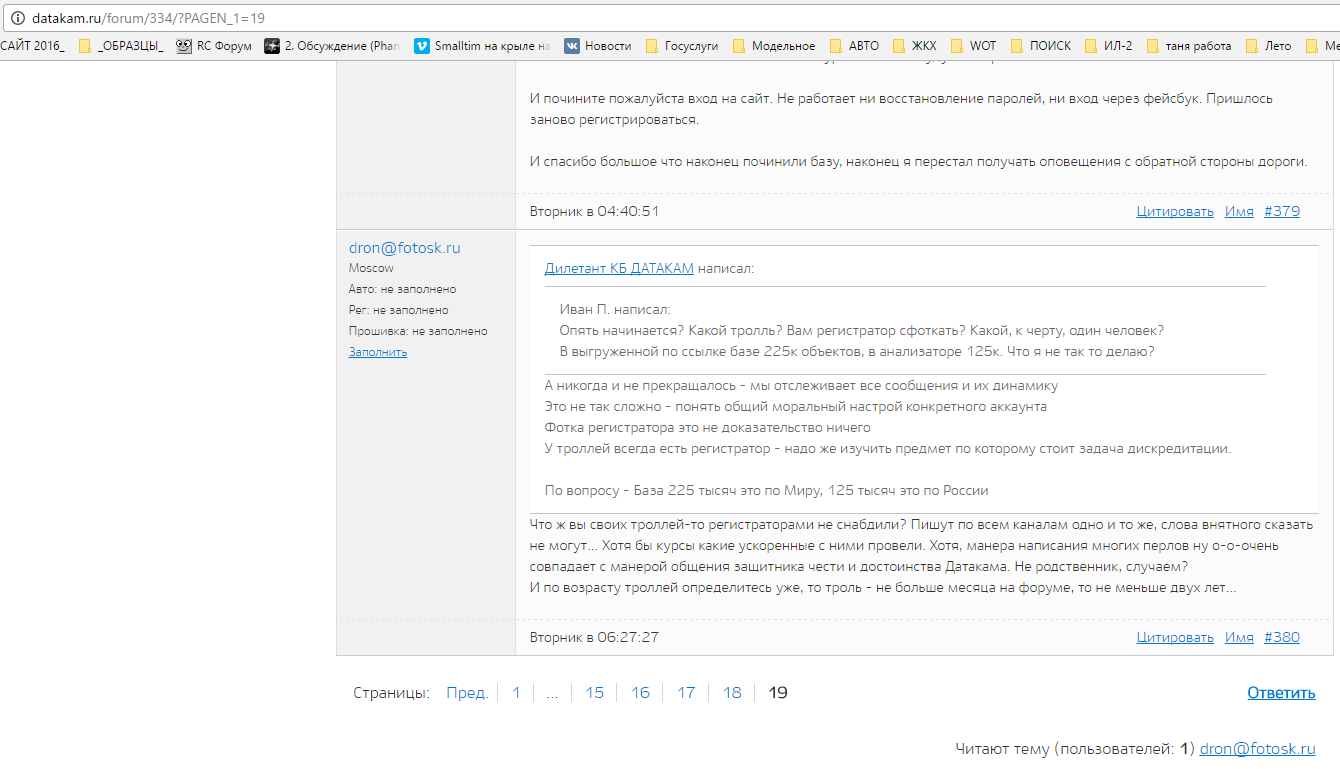
Task: Open the Модельное bookmarks folder
Action: point(773,46)
